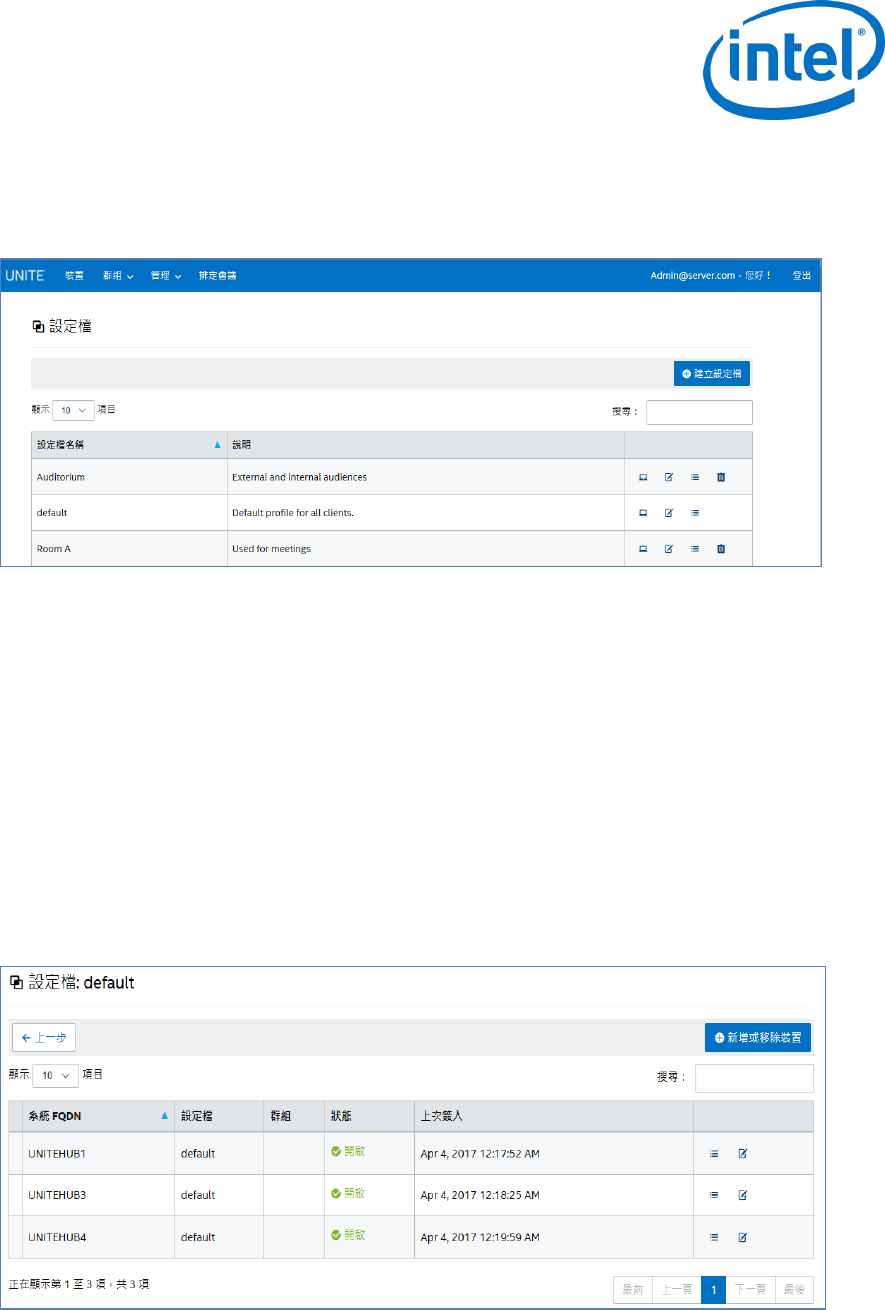Sort by the 系統 FQDN column arrow
Screen dimensions: 885x1310
[165, 1116]
